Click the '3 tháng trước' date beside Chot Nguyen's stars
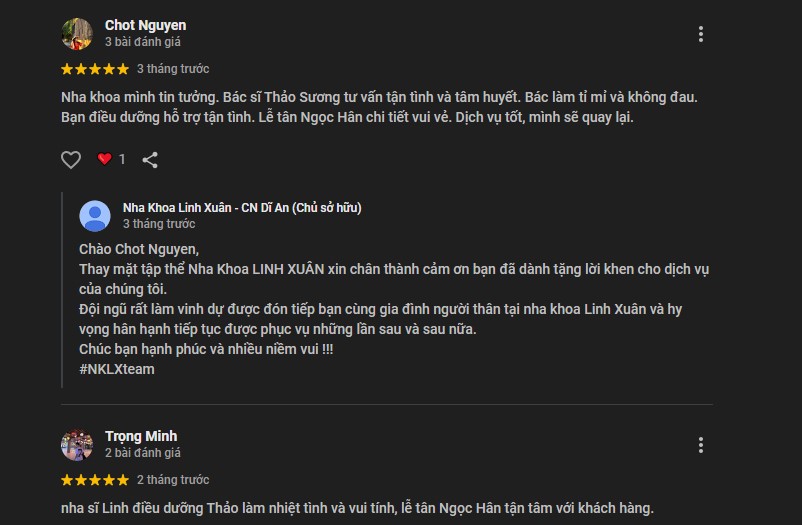Screen dimensions: 802x525 tap(173, 69)
